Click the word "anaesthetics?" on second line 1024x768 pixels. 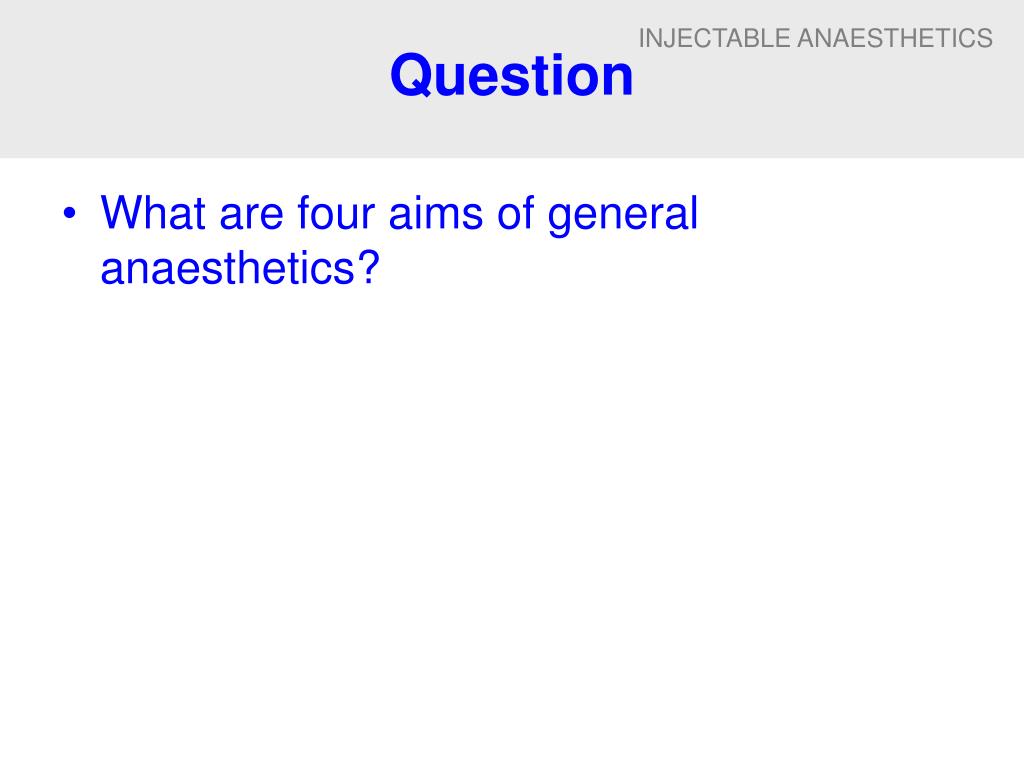pyautogui.click(x=240, y=268)
